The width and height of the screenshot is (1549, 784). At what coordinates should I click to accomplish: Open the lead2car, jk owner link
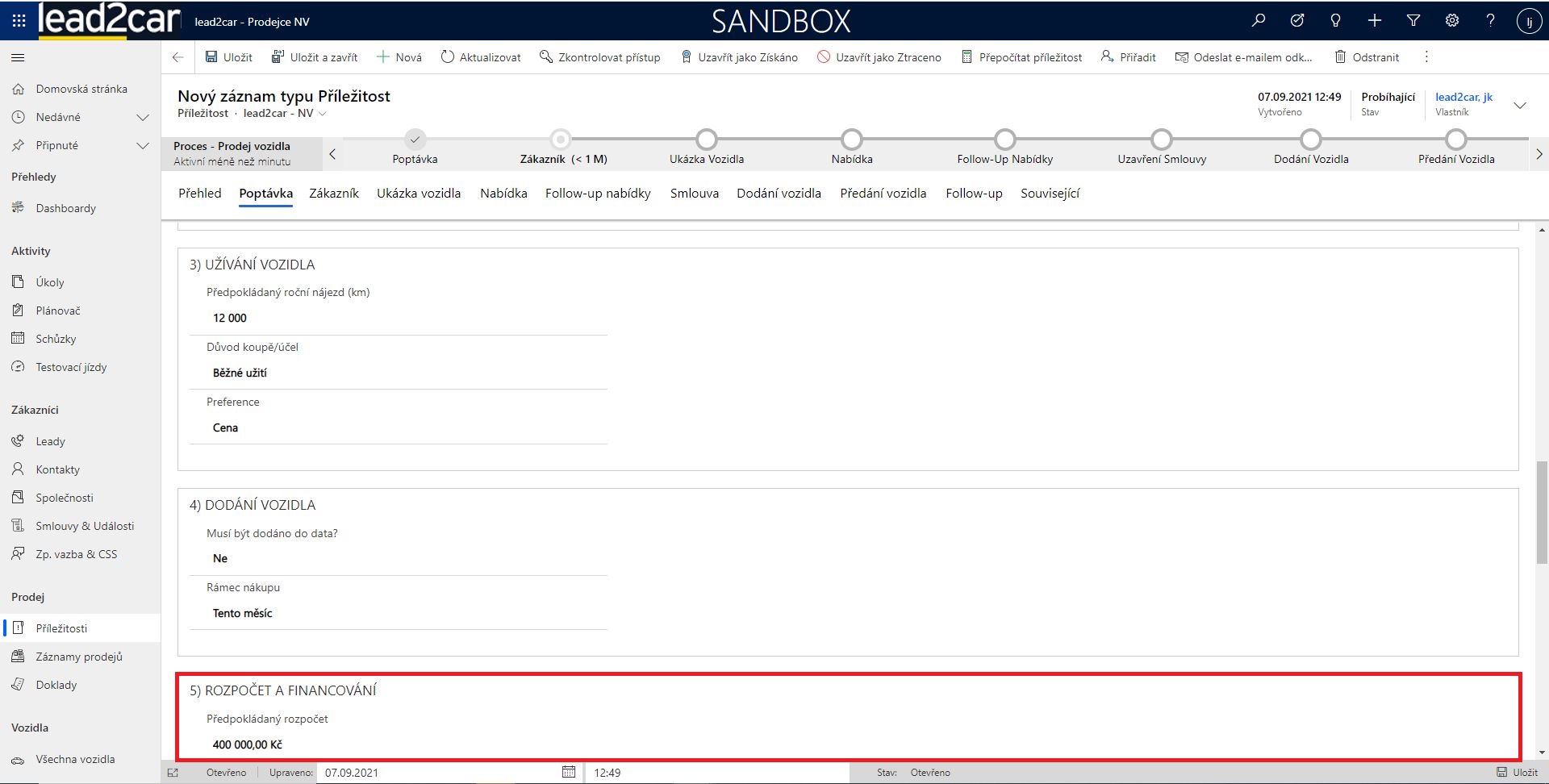[x=1463, y=97]
